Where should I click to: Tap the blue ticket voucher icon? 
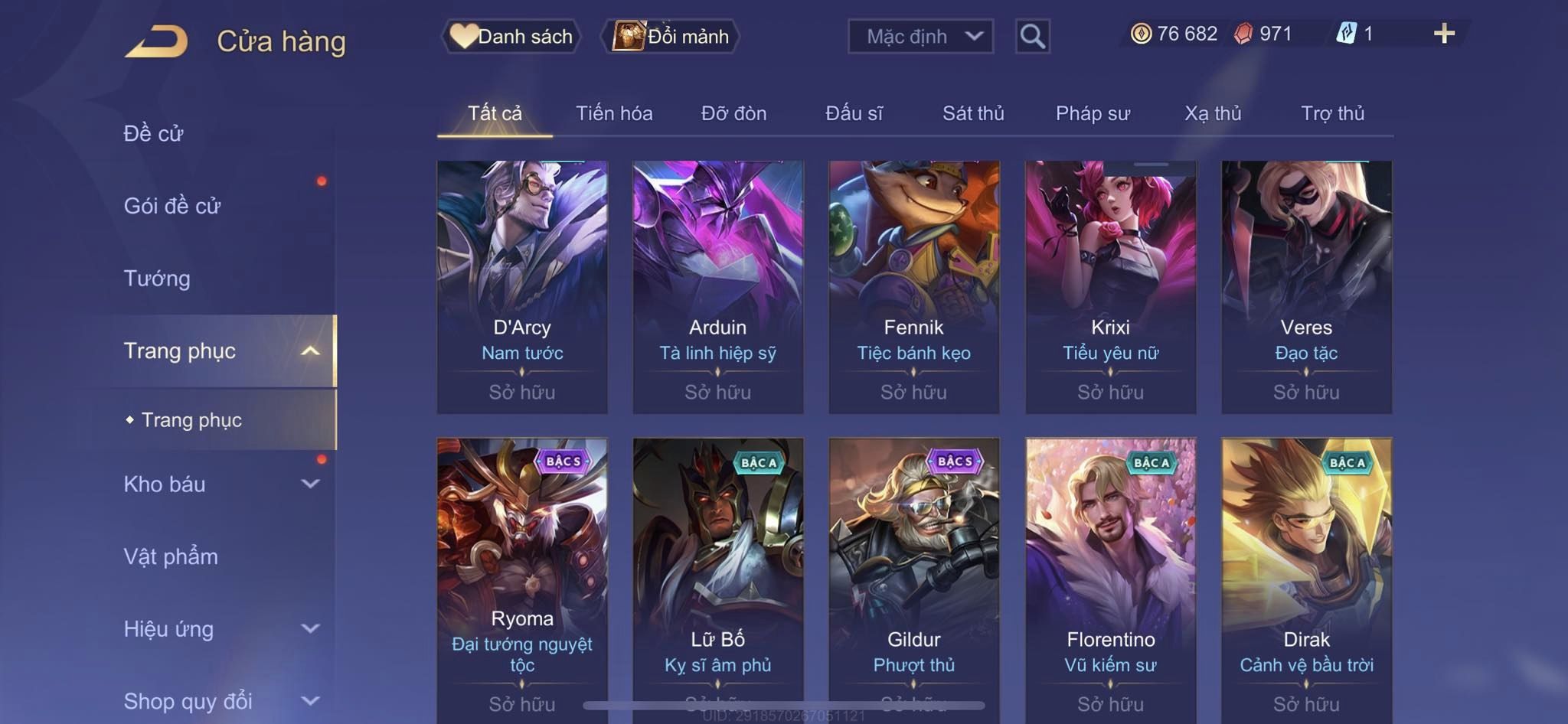pos(1347,34)
